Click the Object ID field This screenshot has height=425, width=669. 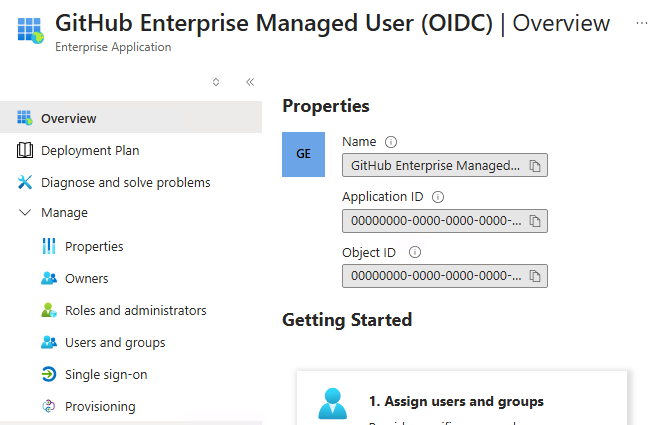(x=445, y=276)
